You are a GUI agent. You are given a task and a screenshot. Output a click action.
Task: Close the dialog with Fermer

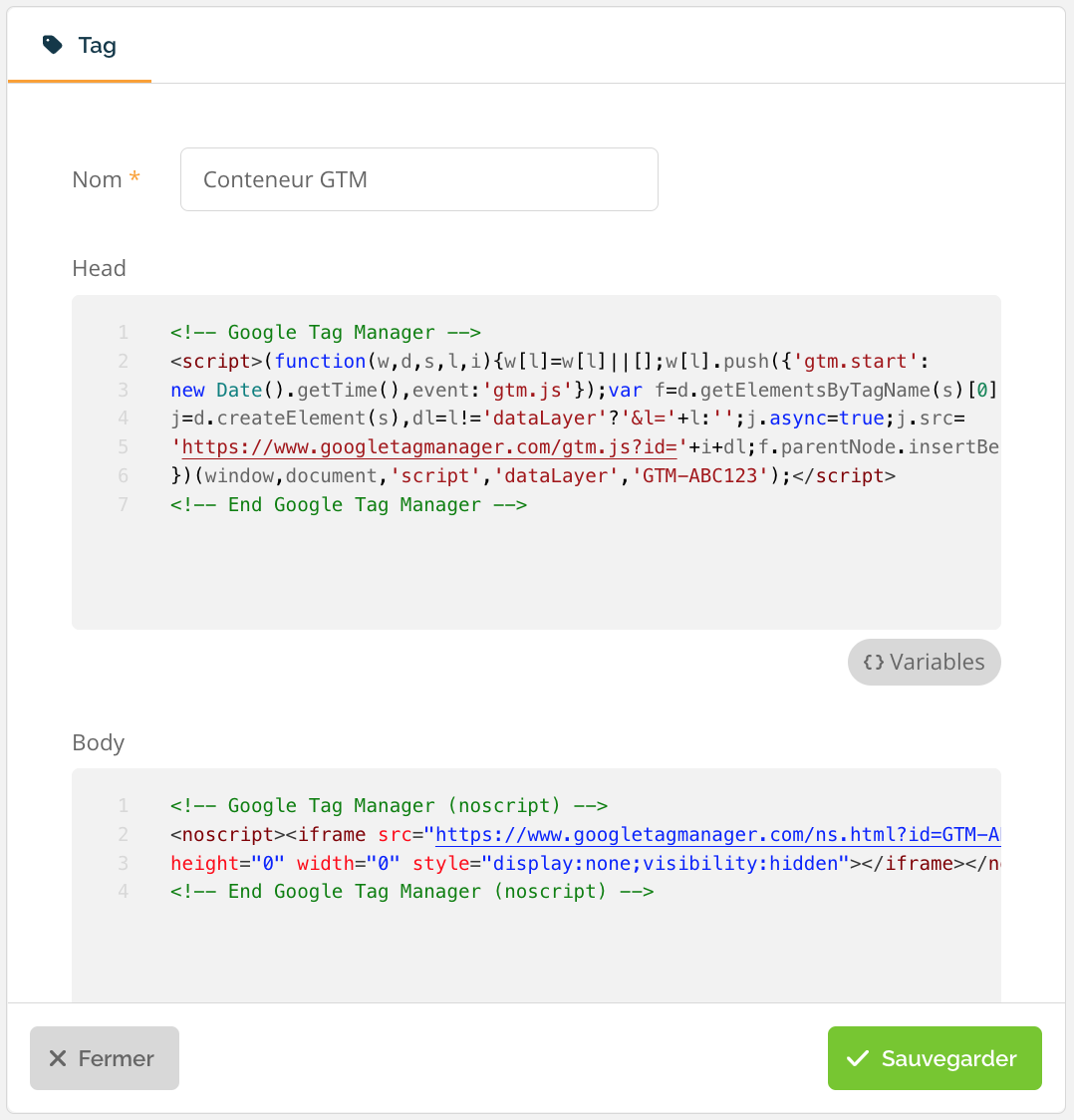coord(105,1058)
